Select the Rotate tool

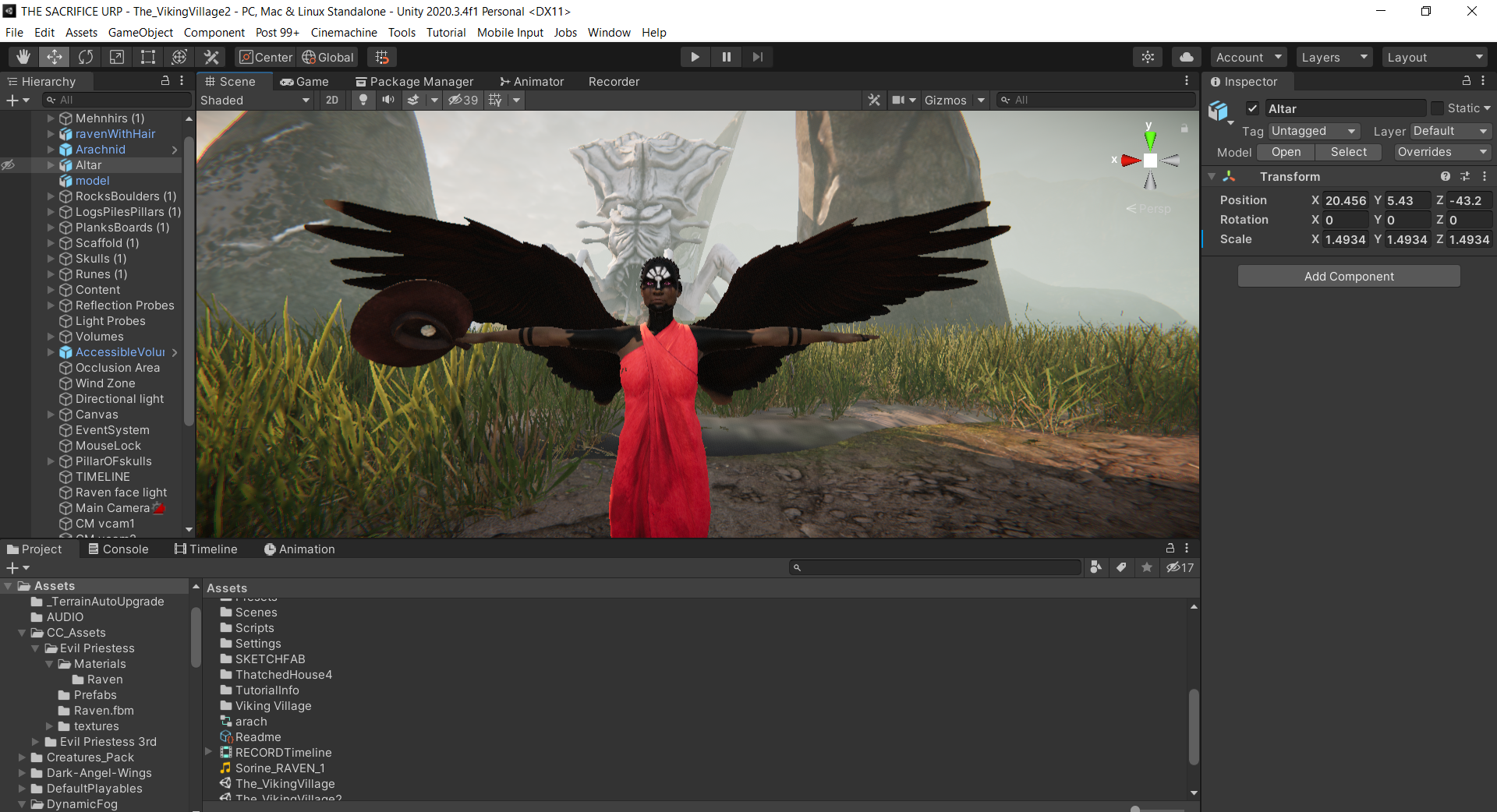(86, 57)
